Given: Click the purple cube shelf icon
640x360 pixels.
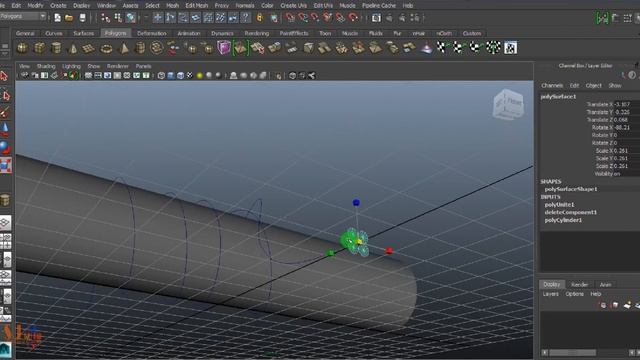Looking at the screenshot, I should pyautogui.click(x=224, y=48).
